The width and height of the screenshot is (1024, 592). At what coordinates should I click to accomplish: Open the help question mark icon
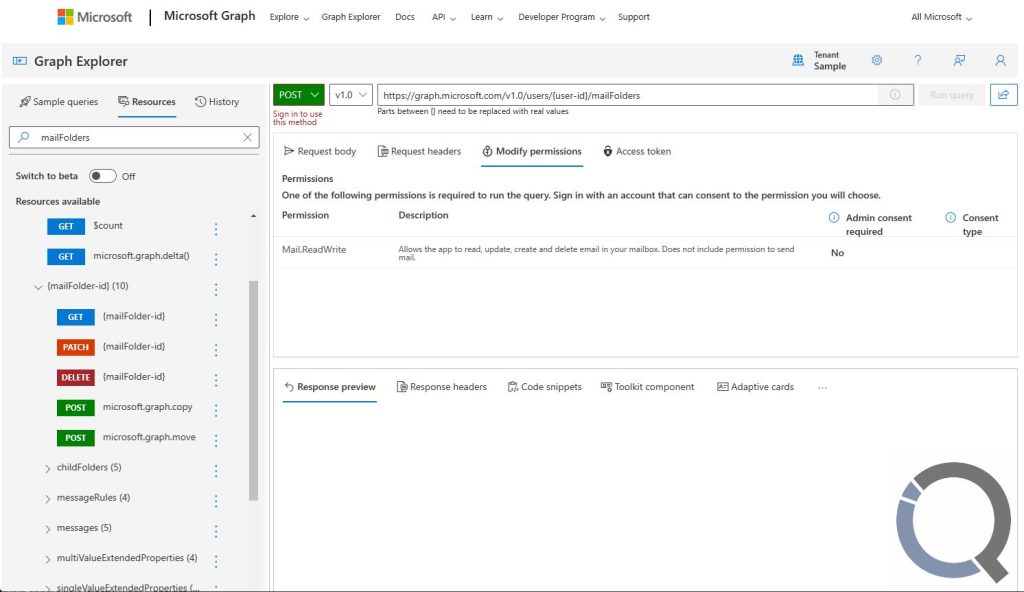click(918, 60)
